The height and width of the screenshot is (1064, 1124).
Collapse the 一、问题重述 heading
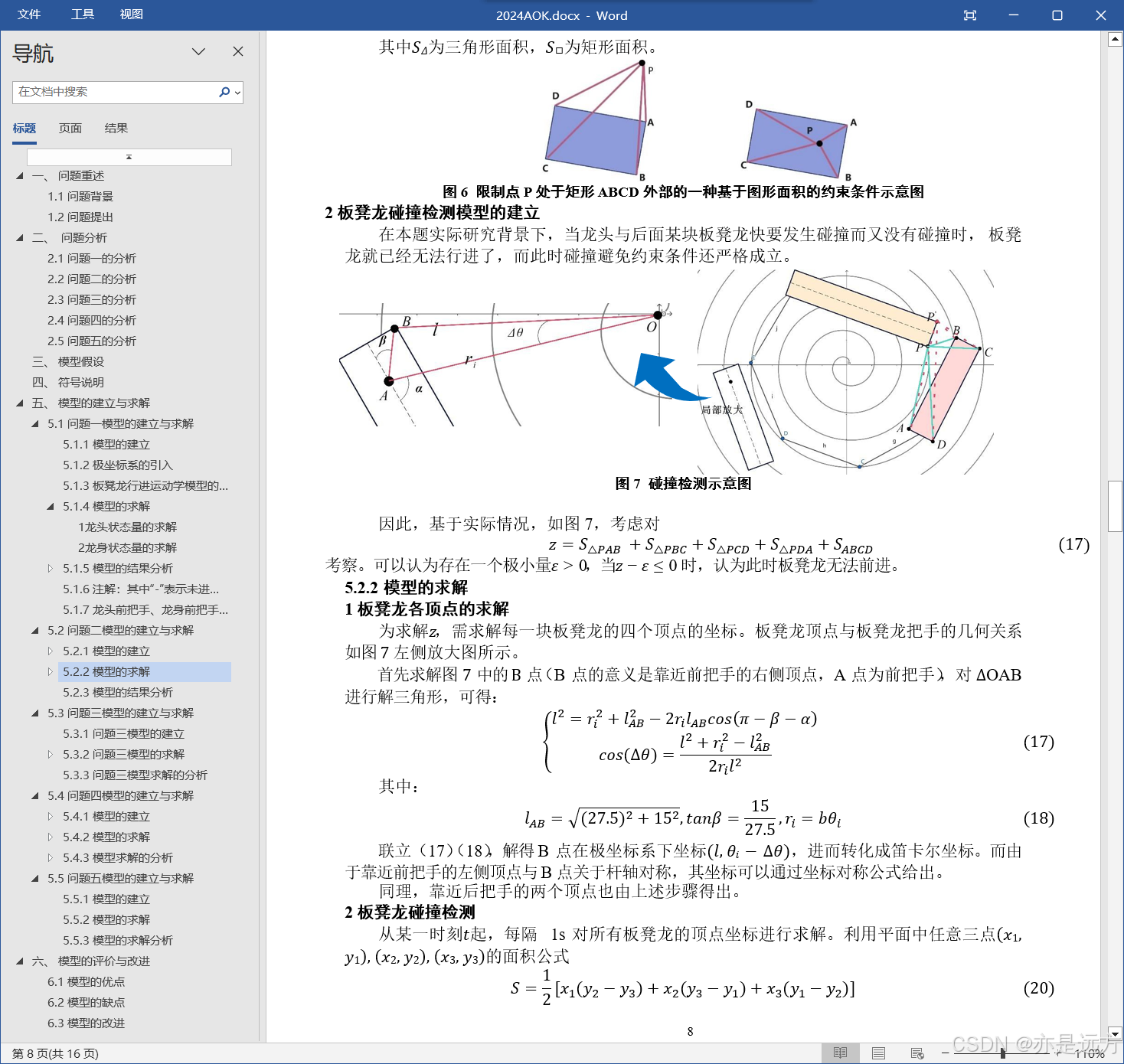pyautogui.click(x=20, y=176)
